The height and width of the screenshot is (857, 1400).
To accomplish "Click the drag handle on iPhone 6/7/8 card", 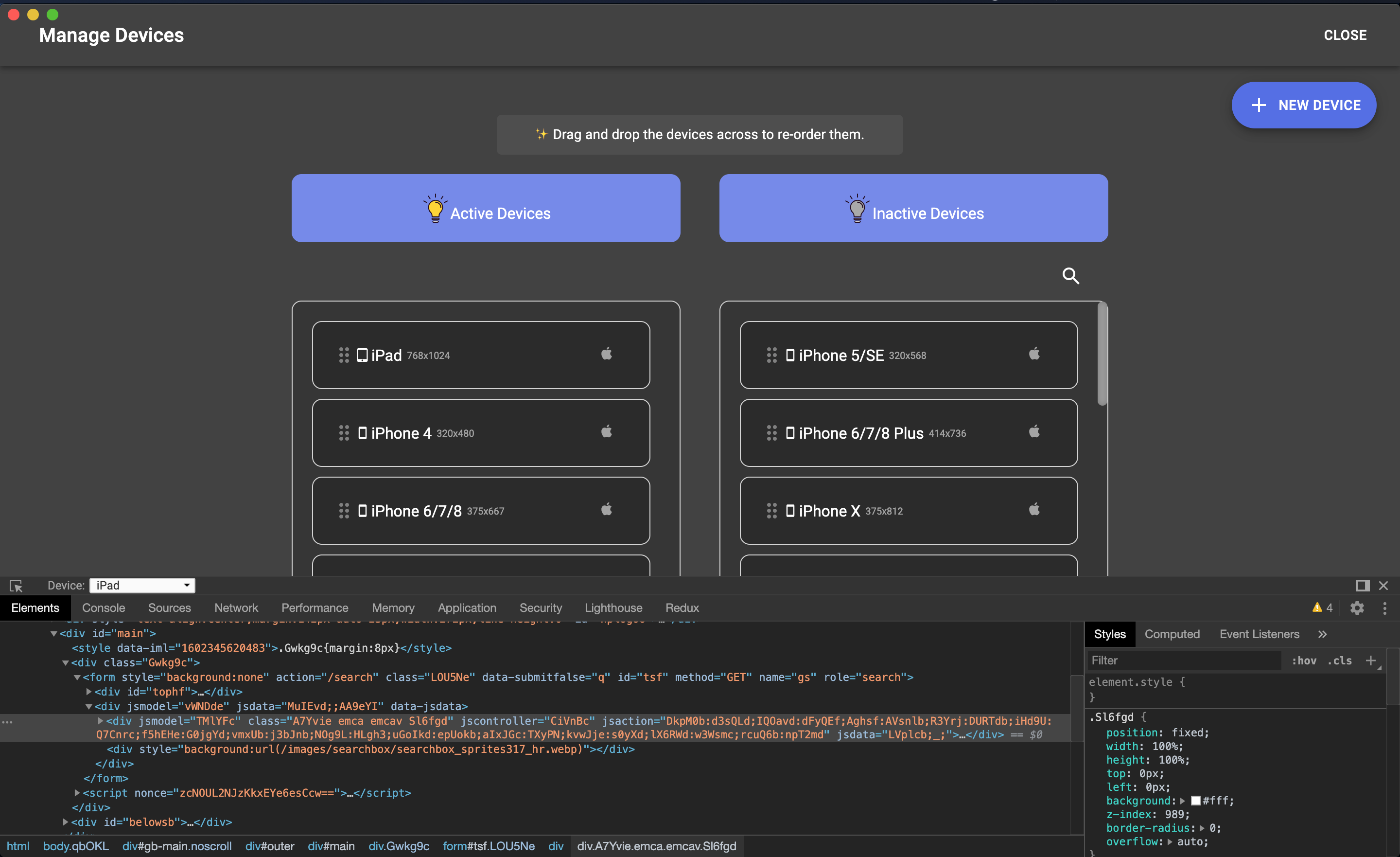I will (x=344, y=511).
